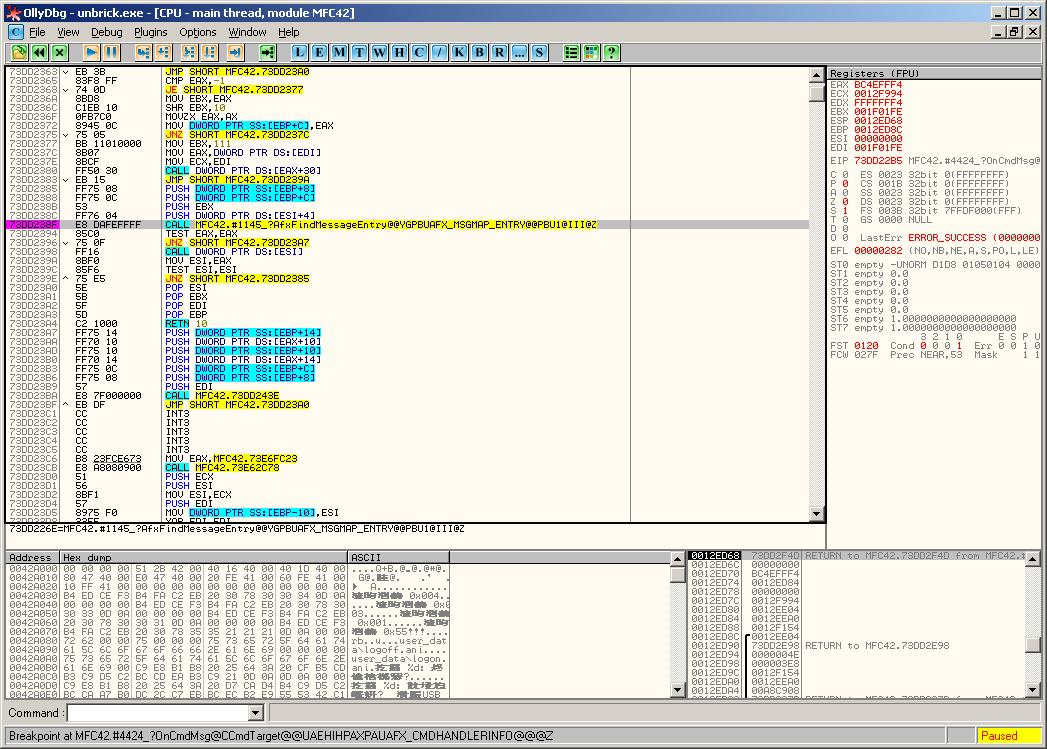
Task: Click the Open file toolbar icon
Action: pyautogui.click(x=19, y=52)
